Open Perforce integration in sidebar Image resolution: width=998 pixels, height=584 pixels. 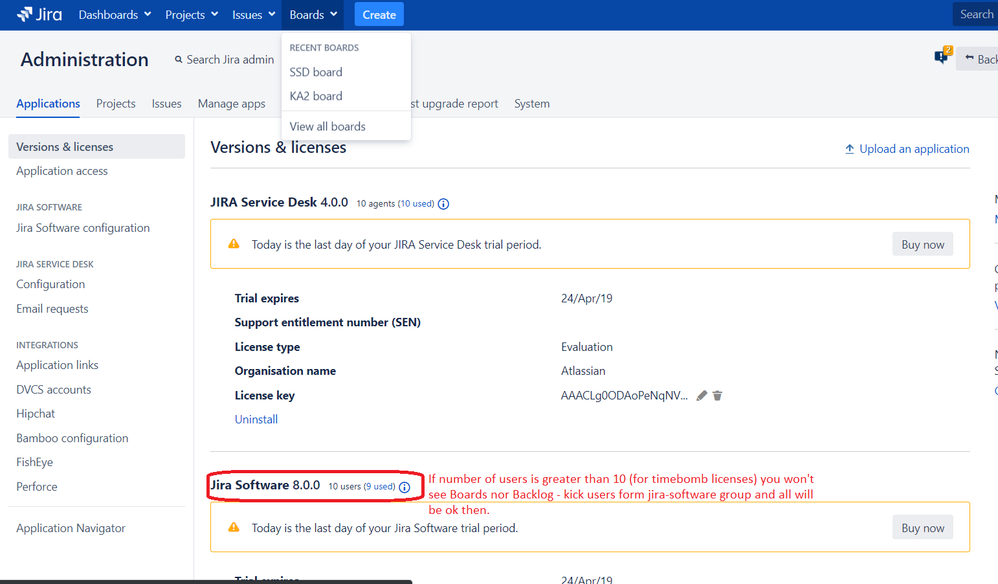(x=36, y=487)
